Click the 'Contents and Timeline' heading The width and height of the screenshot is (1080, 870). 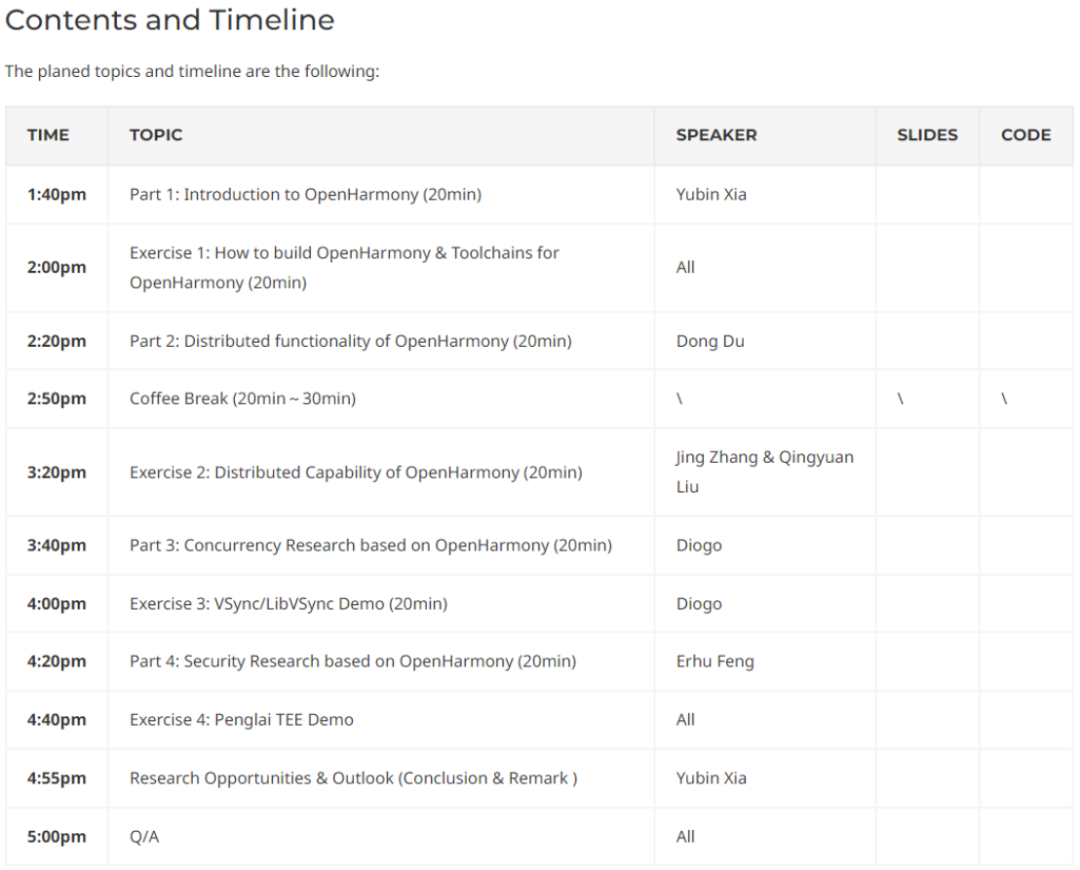pyautogui.click(x=169, y=19)
